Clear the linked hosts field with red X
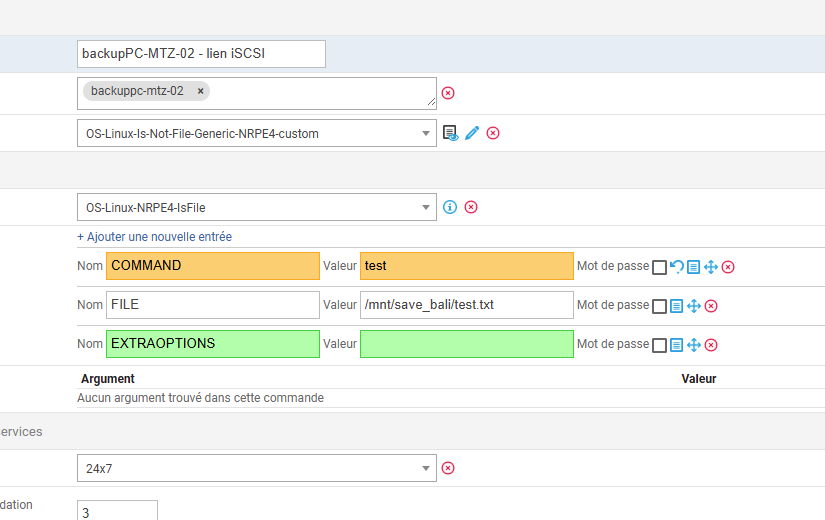The width and height of the screenshot is (825, 520). pyautogui.click(x=448, y=93)
